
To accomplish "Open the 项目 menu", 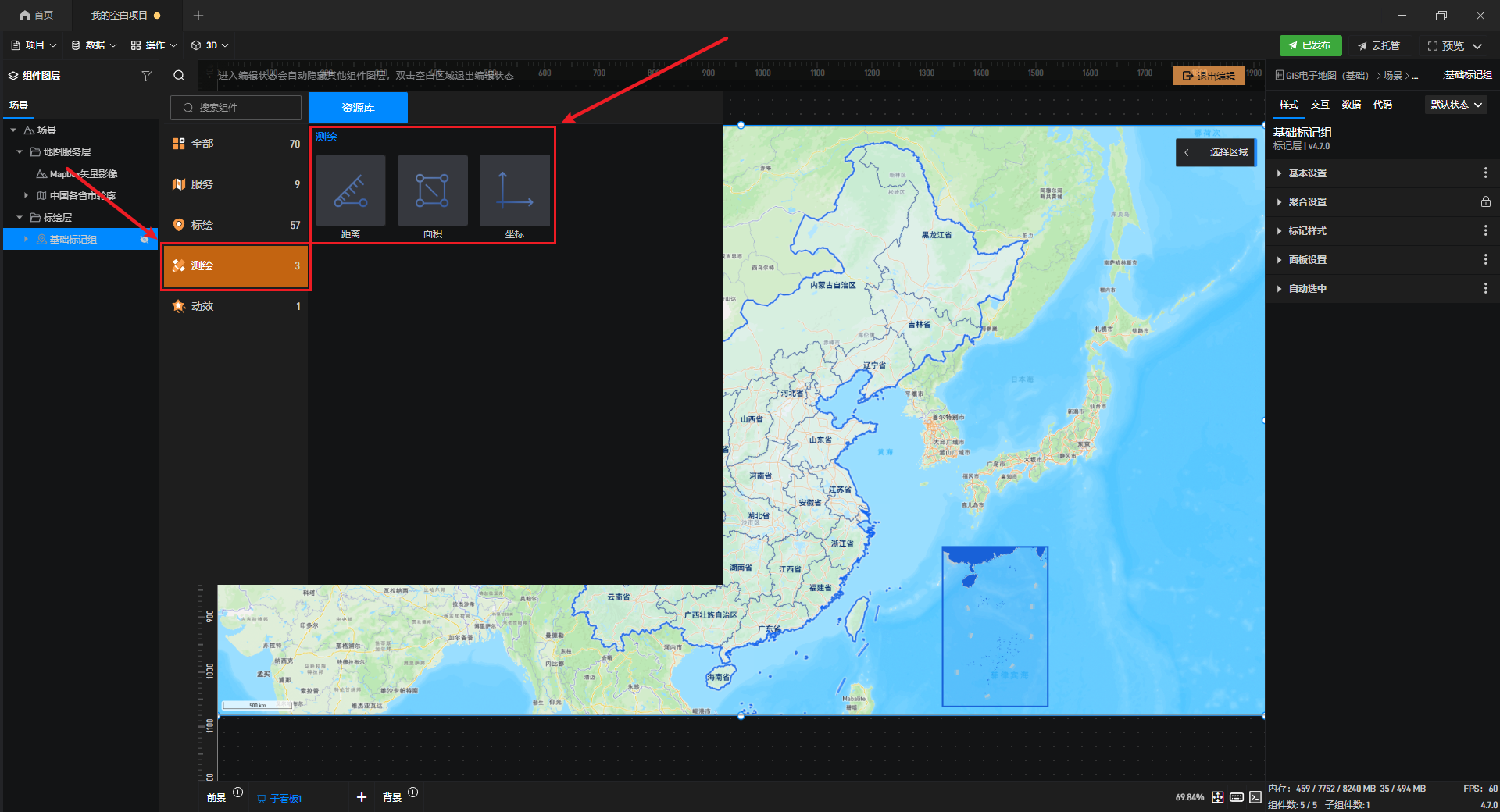I will [34, 45].
